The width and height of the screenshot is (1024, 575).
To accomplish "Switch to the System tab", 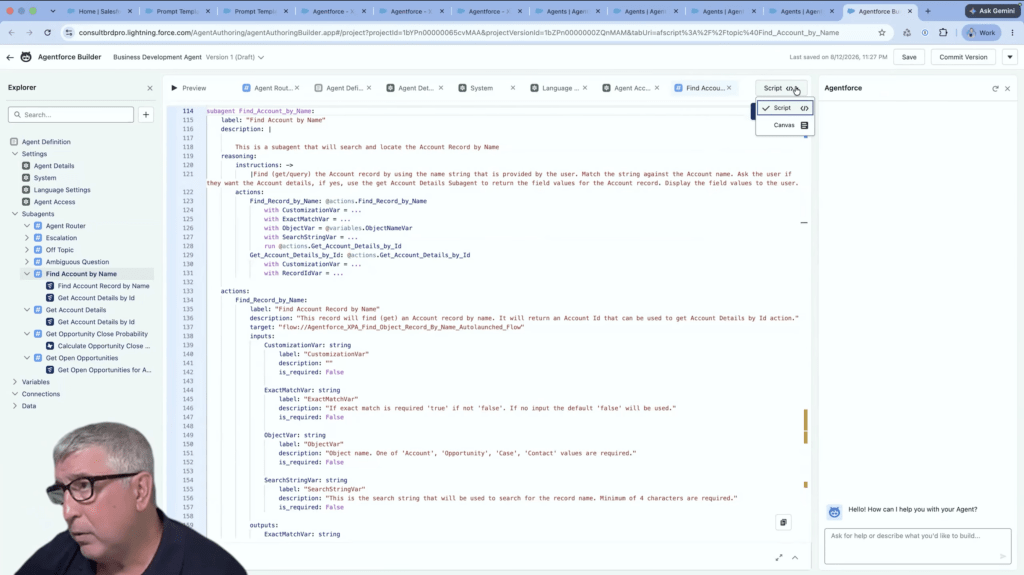I will pyautogui.click(x=481, y=88).
